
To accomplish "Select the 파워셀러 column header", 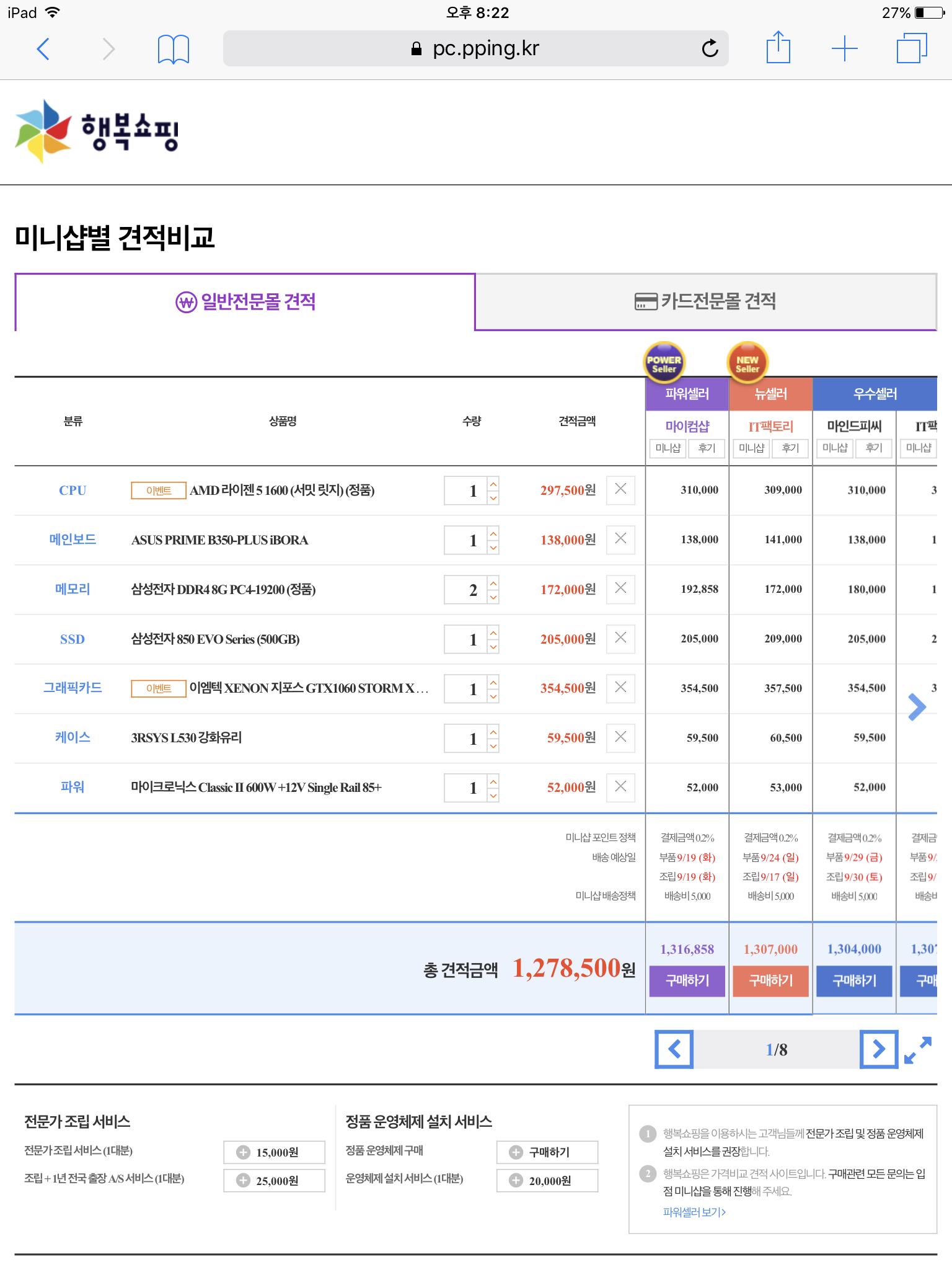I will click(x=687, y=394).
